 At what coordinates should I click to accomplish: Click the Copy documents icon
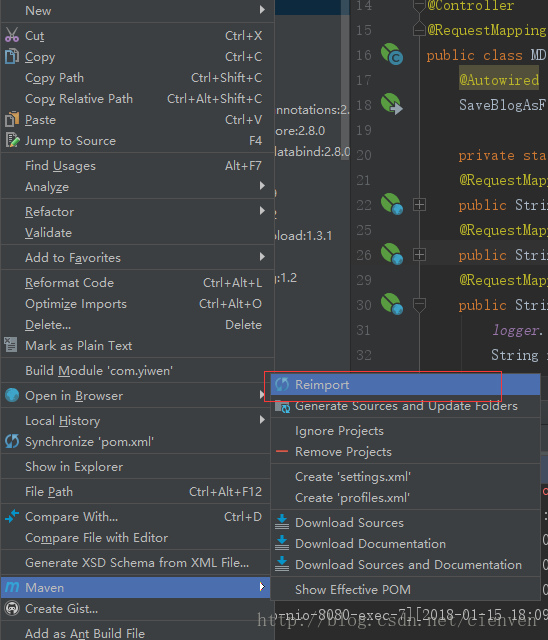12,56
